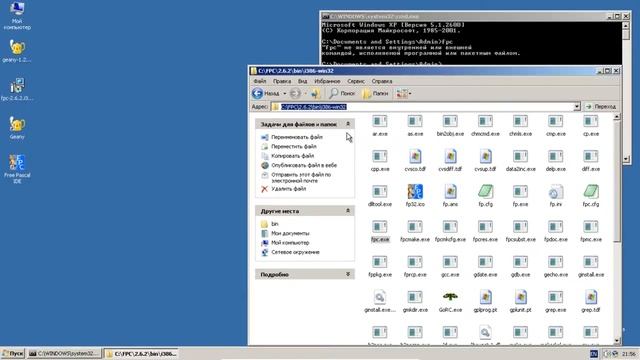Viewport: 640px width, 360px height.
Task: Open the Избранное menu
Action: point(327,81)
